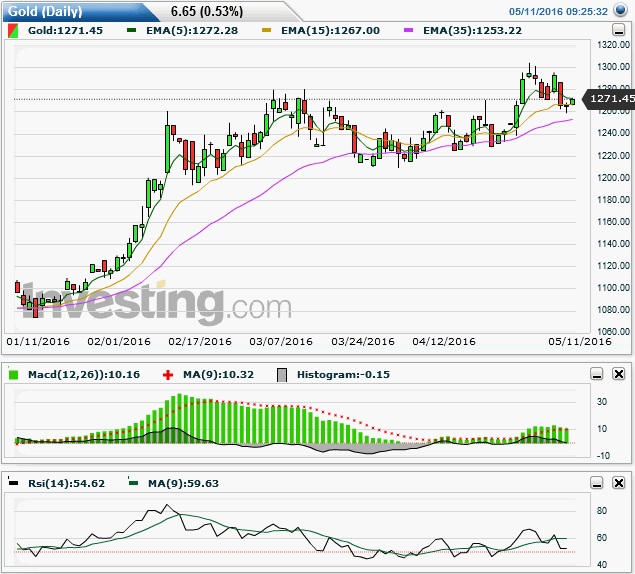Click the EMA(35):1253.22 legend text
This screenshot has height=574, width=635.
point(473,31)
